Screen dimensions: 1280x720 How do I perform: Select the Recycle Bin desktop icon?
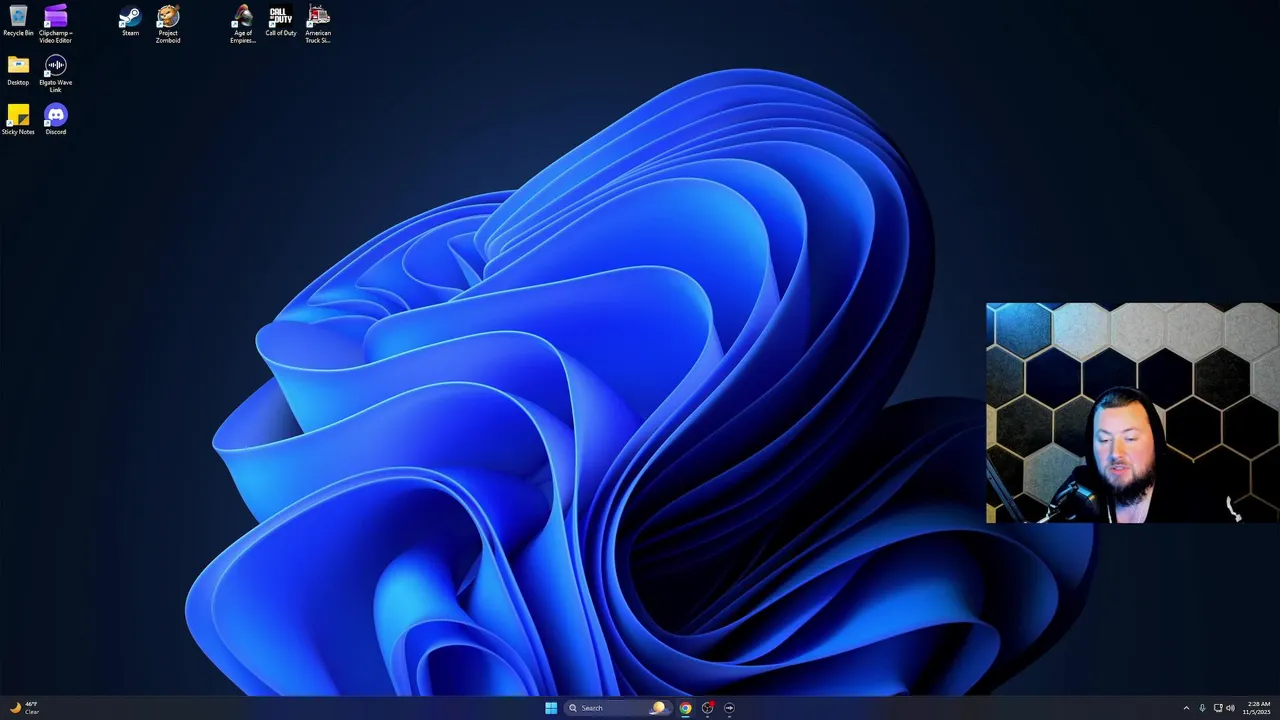click(x=18, y=21)
